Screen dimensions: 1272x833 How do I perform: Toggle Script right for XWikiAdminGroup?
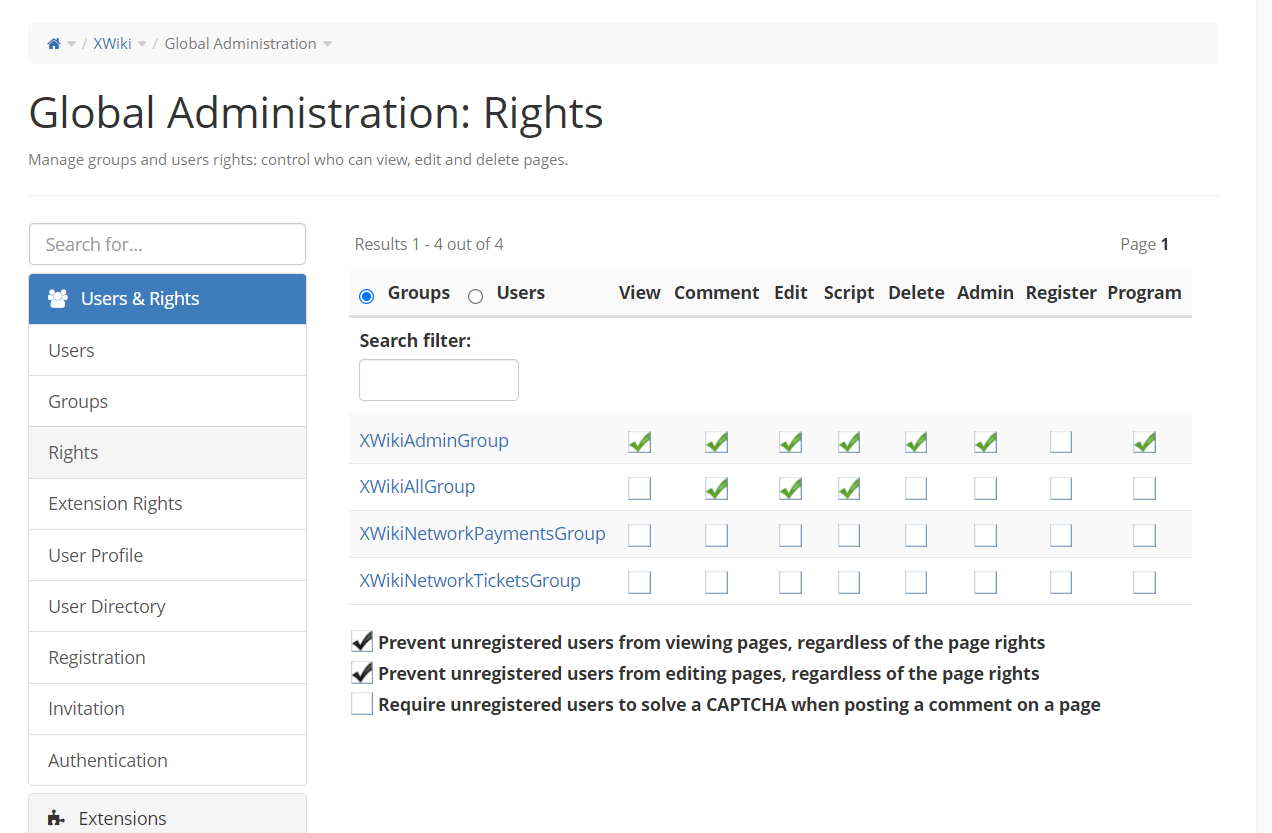tap(849, 442)
